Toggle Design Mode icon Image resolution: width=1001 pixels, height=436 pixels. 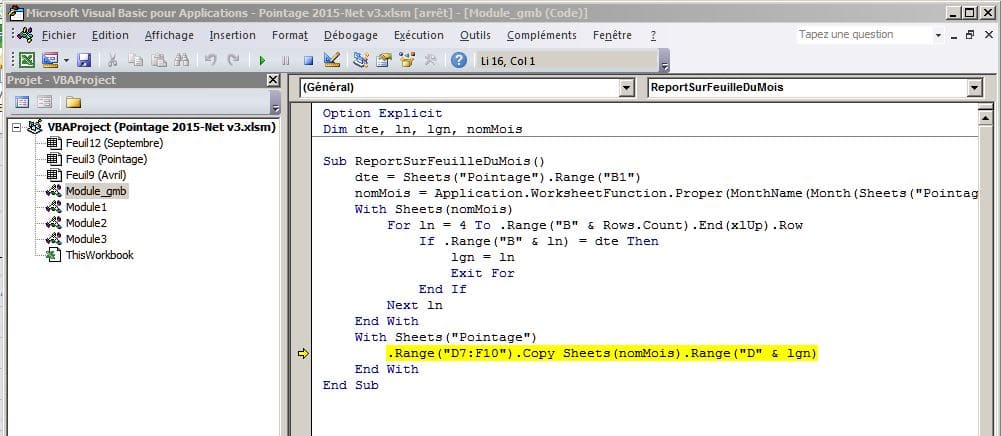pyautogui.click(x=332, y=60)
